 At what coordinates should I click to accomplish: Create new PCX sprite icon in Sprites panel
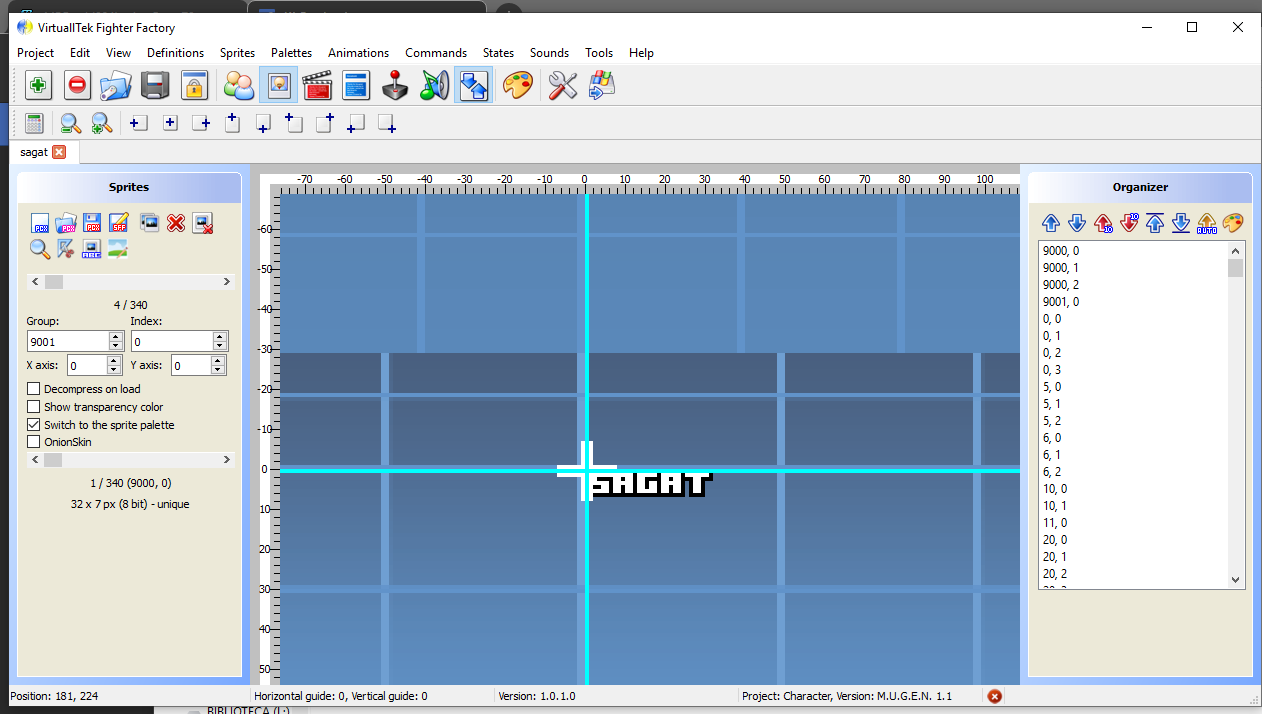coord(41,223)
